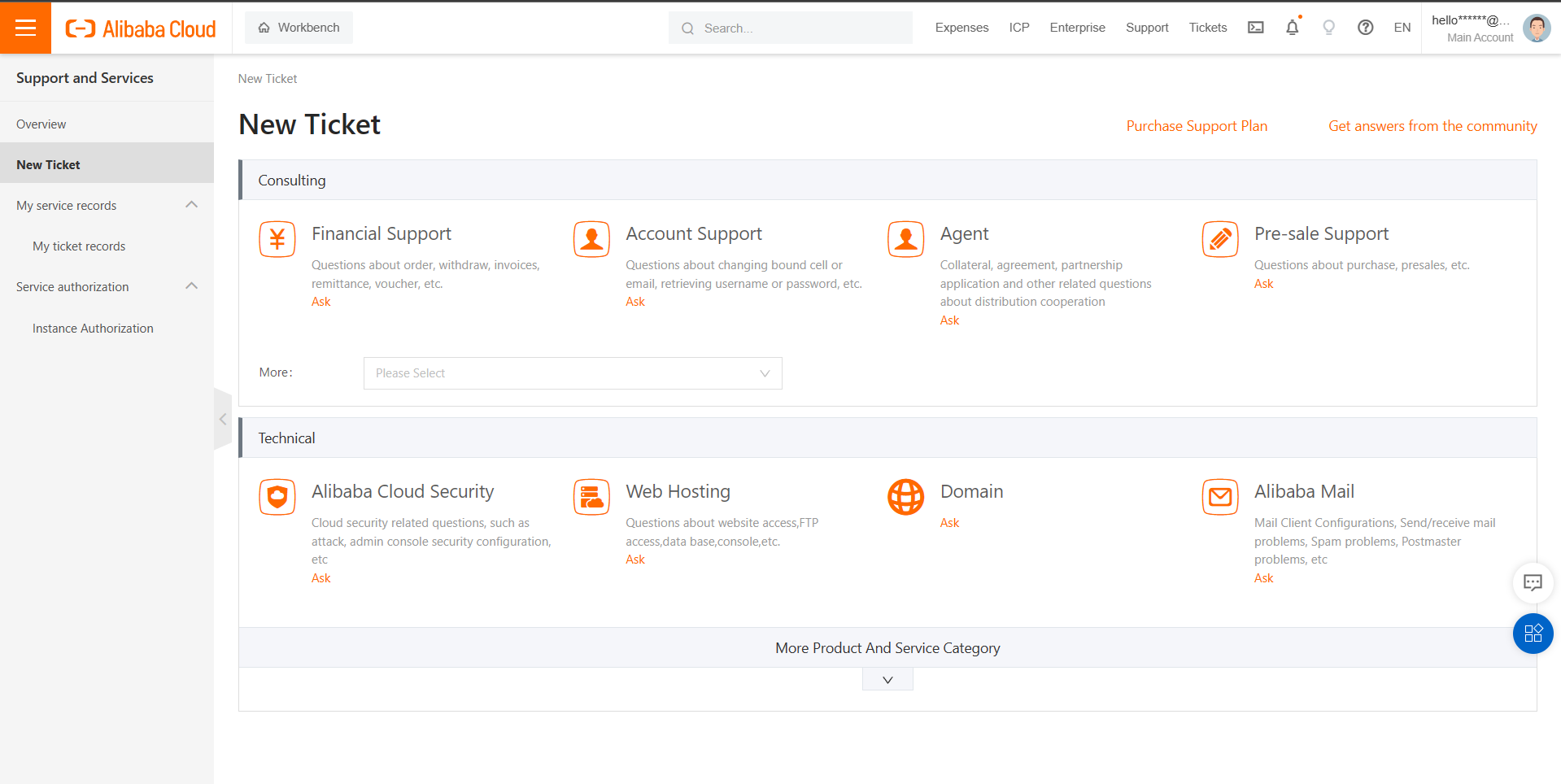This screenshot has width=1561, height=784.
Task: Click the Web Hosting server icon
Action: (x=591, y=497)
